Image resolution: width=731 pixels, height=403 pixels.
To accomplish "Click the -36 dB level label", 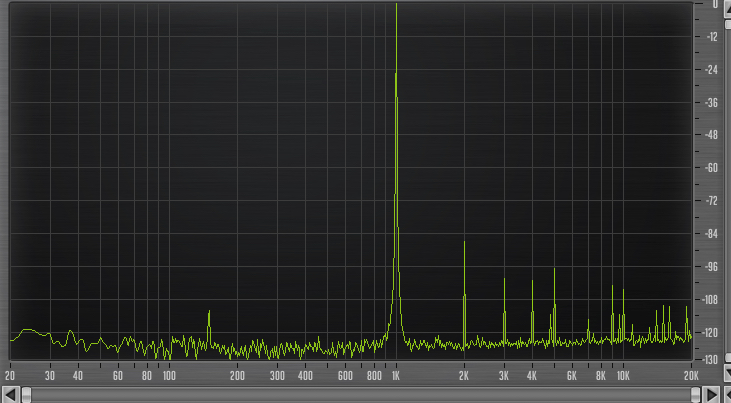I will coord(712,103).
